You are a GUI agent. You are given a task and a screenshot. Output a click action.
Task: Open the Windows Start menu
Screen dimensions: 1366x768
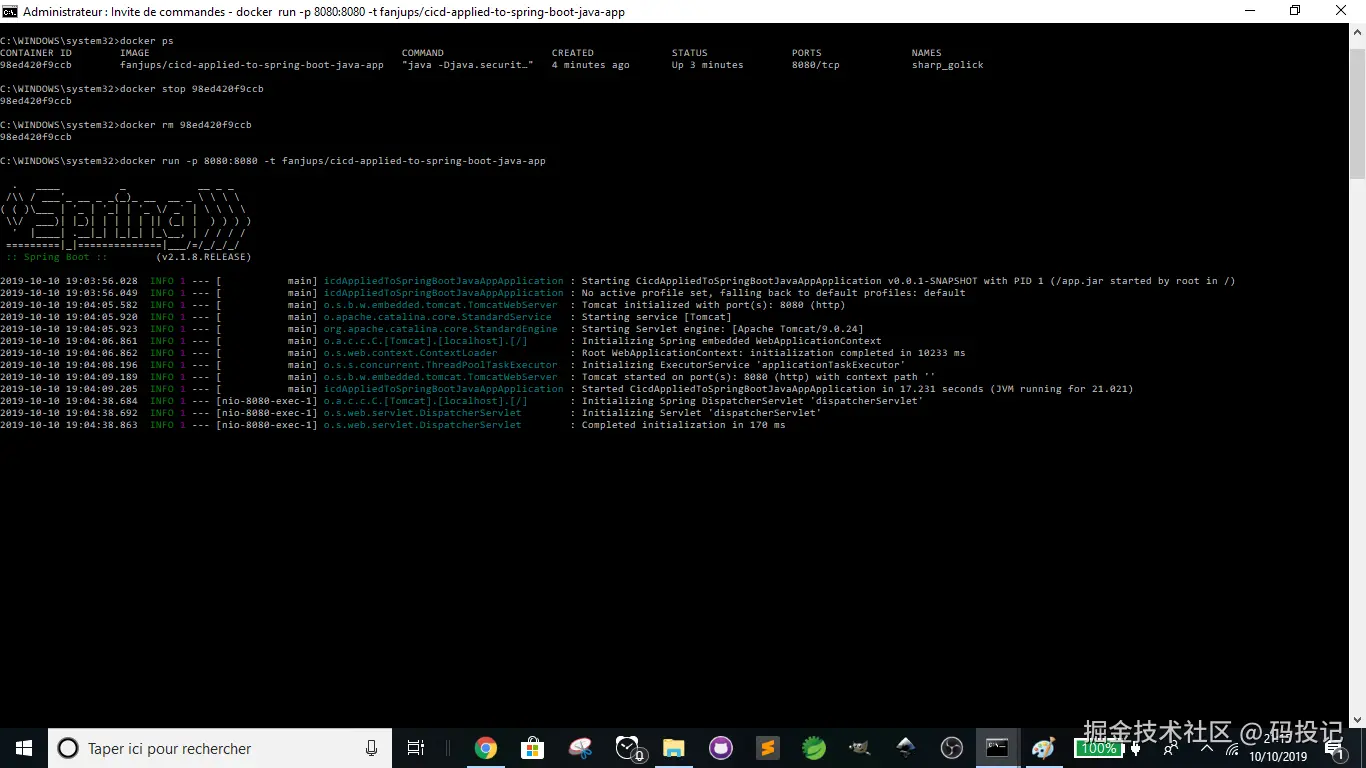point(24,748)
